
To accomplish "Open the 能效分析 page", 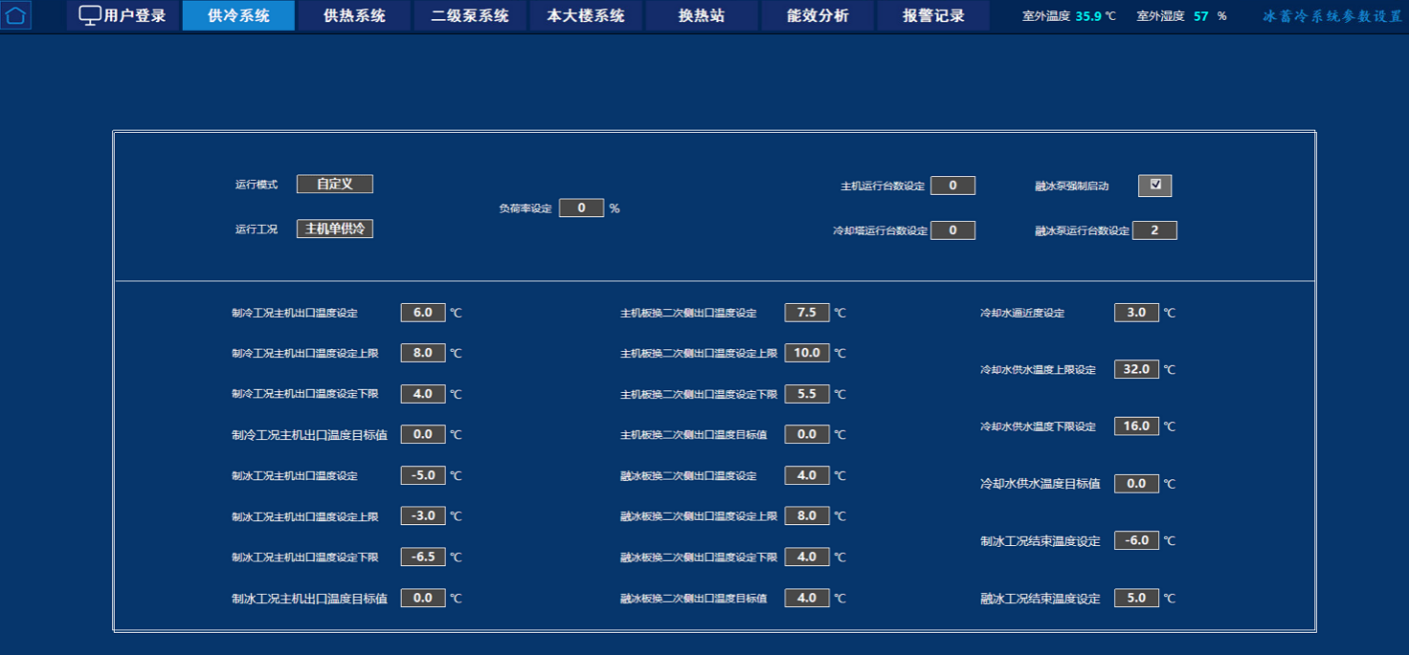I will pos(817,16).
